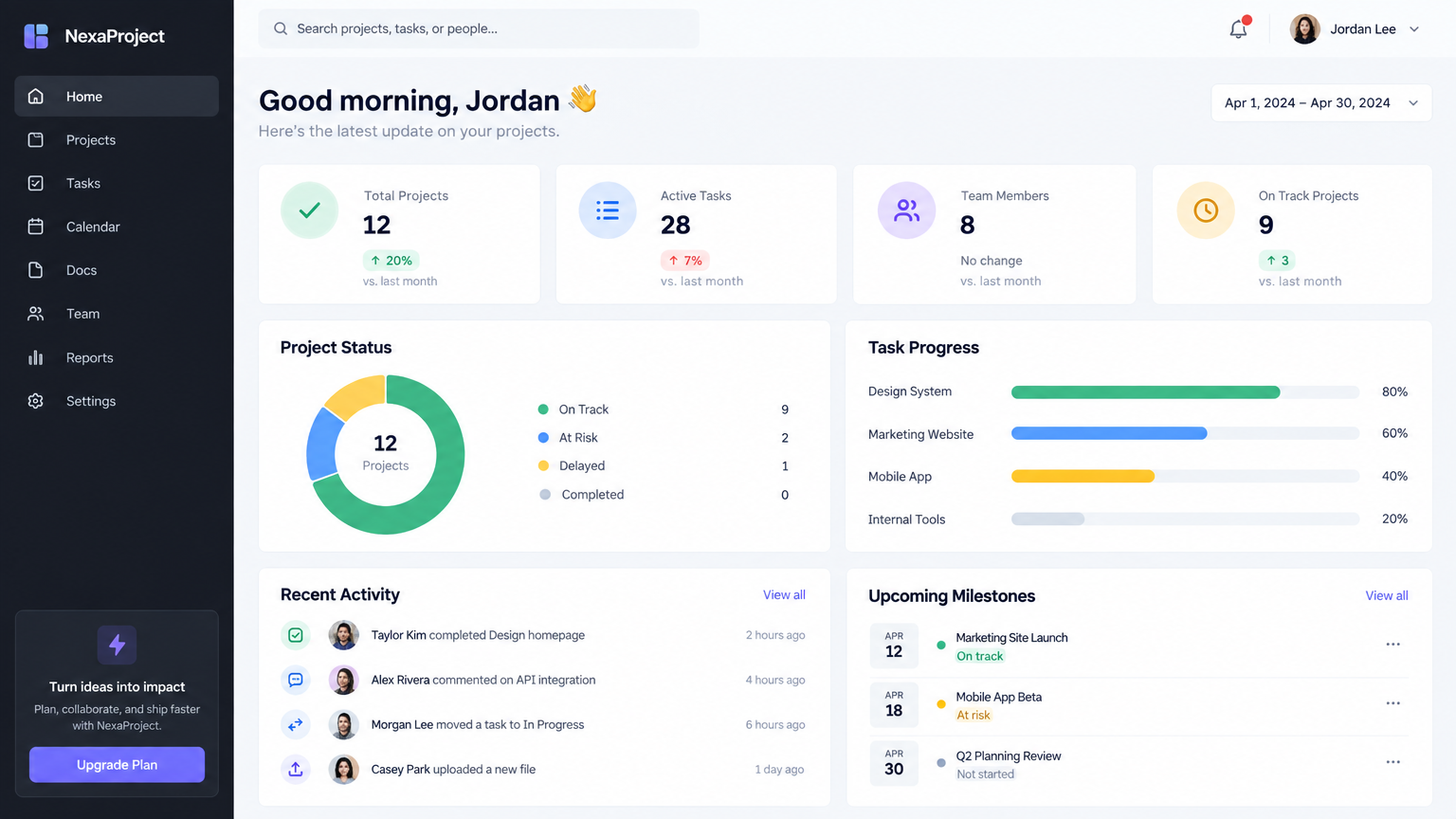Click the NexaProject logo icon

pyautogui.click(x=36, y=36)
